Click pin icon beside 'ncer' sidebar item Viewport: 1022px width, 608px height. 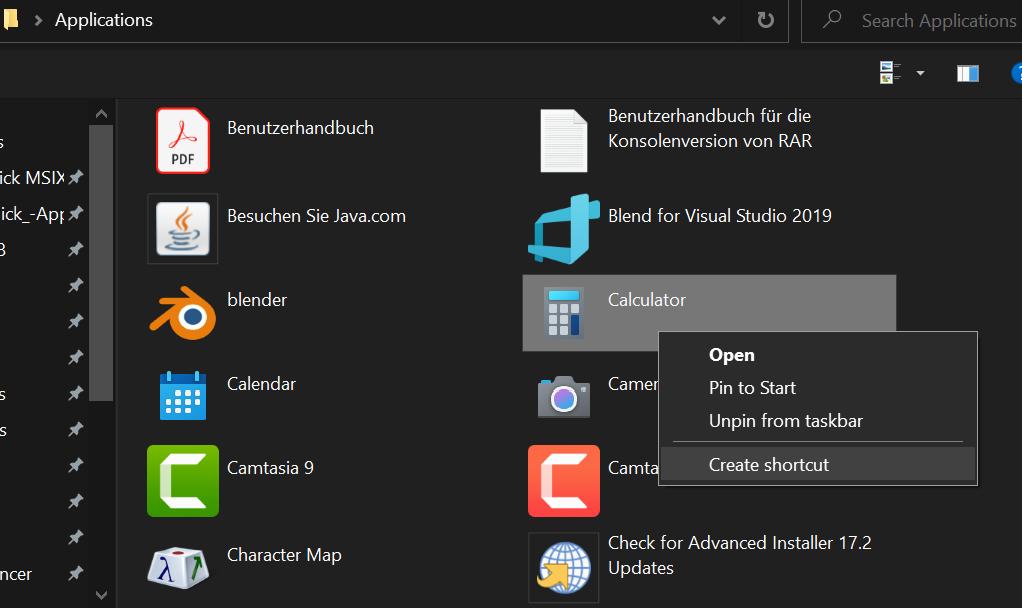click(x=76, y=573)
